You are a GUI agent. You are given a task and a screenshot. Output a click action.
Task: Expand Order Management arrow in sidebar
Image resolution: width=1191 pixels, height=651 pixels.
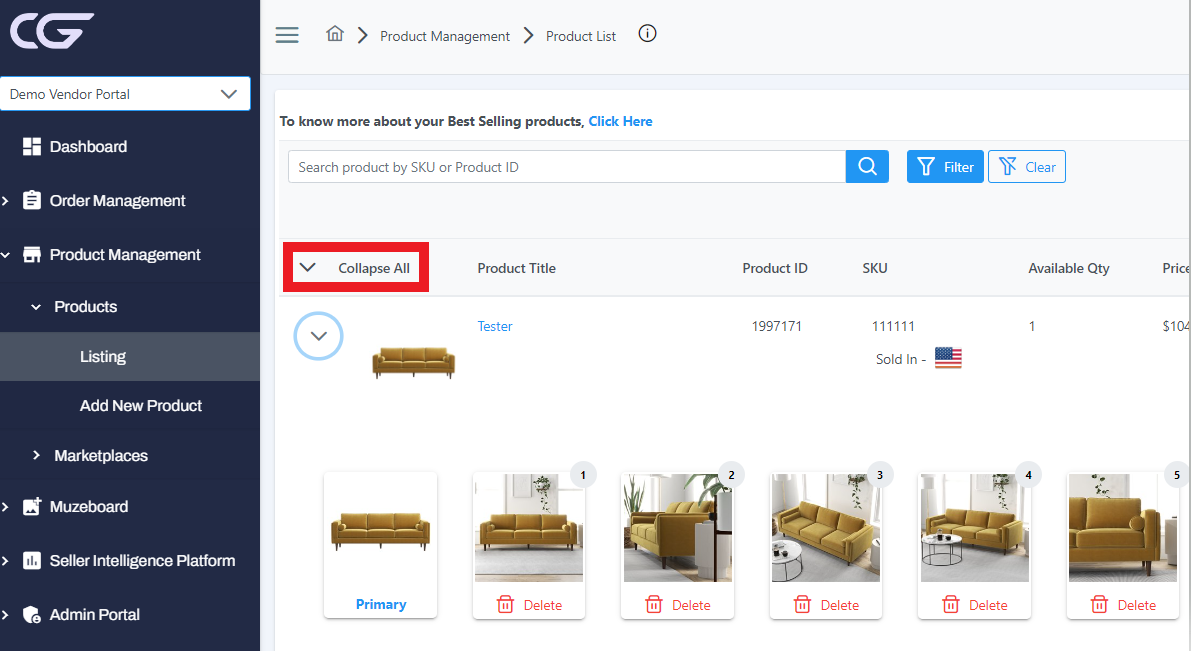5,201
